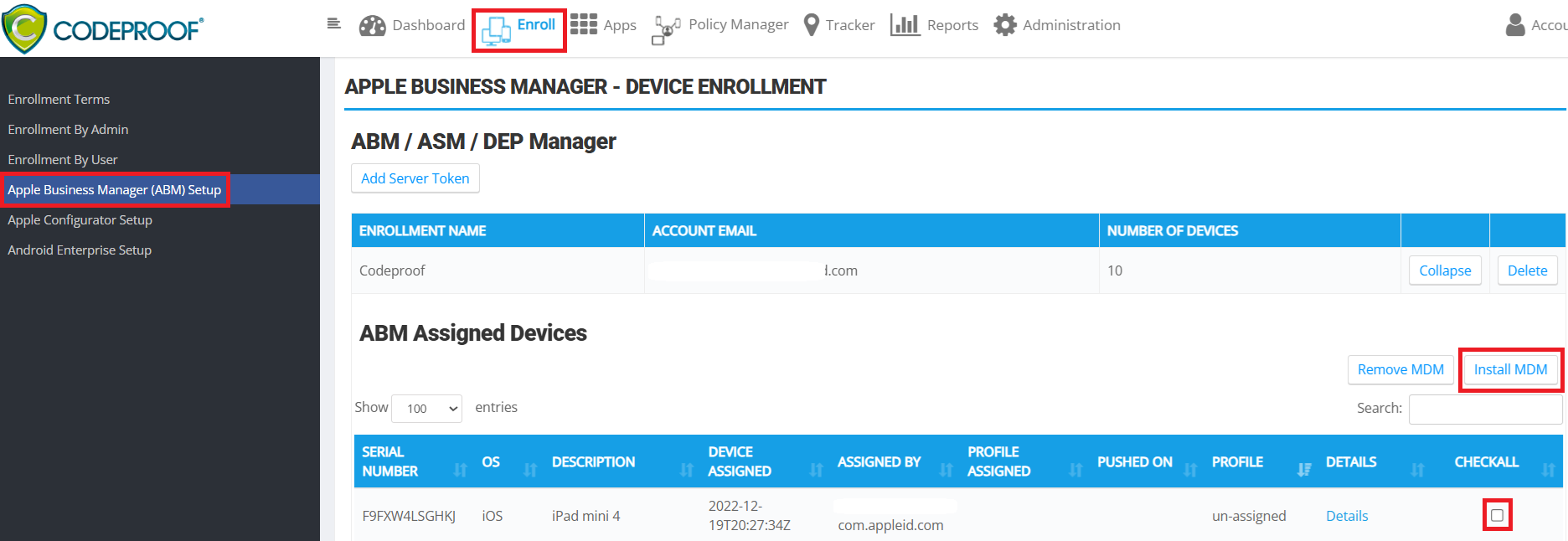Screen dimensions: 1568x541
Task: Check the box for device F9FXW4LSGHKJ
Action: pos(1497,515)
